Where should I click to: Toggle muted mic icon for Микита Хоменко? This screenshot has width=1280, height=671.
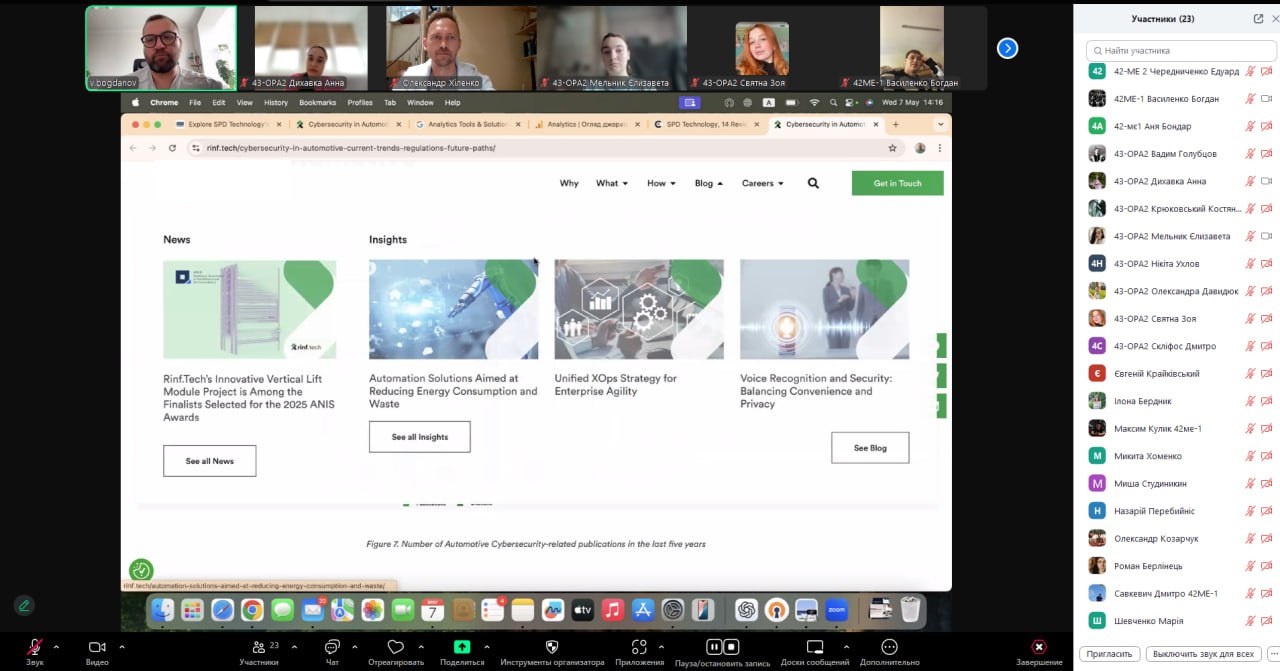pos(1250,456)
